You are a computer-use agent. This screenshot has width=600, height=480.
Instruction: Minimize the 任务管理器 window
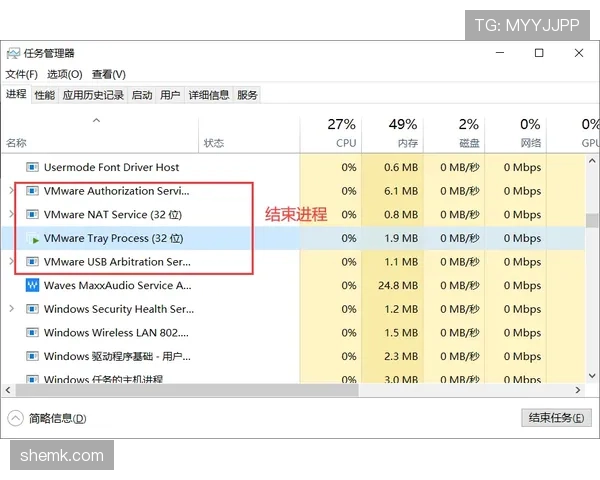click(x=500, y=53)
